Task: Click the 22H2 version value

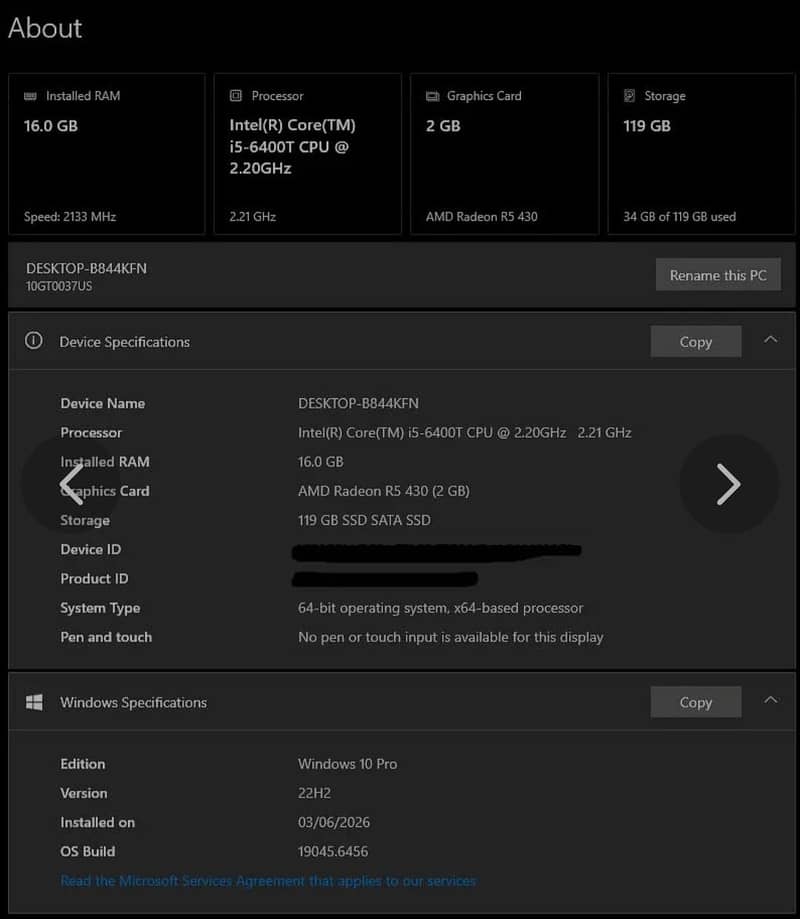Action: tap(314, 793)
